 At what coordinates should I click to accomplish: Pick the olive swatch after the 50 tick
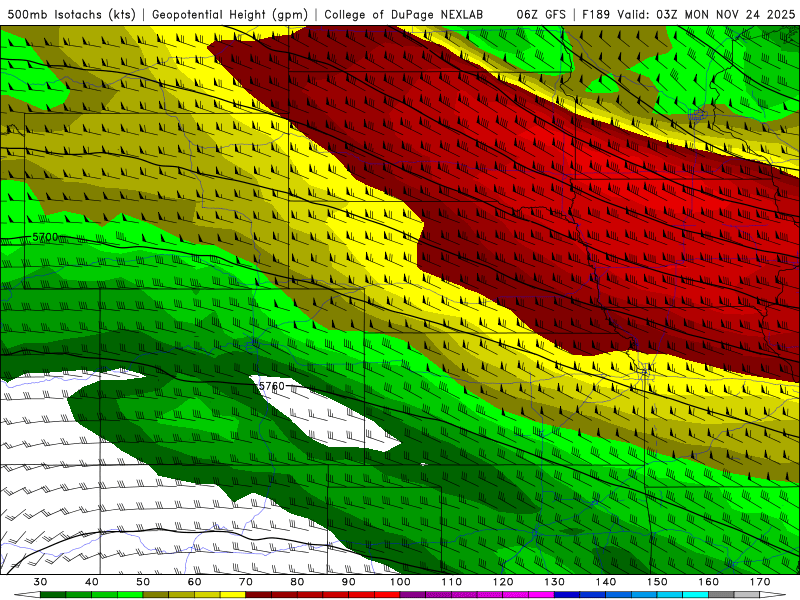[x=156, y=595]
